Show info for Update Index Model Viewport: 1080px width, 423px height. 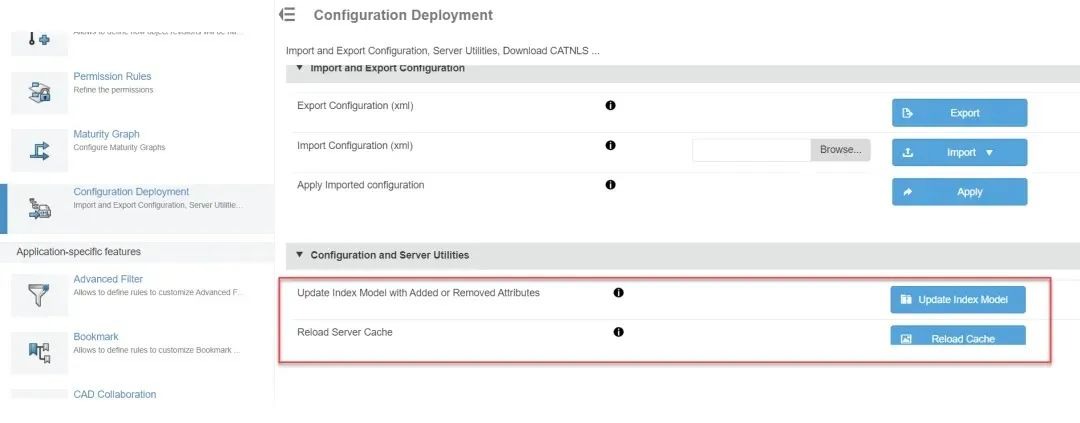click(x=618, y=293)
